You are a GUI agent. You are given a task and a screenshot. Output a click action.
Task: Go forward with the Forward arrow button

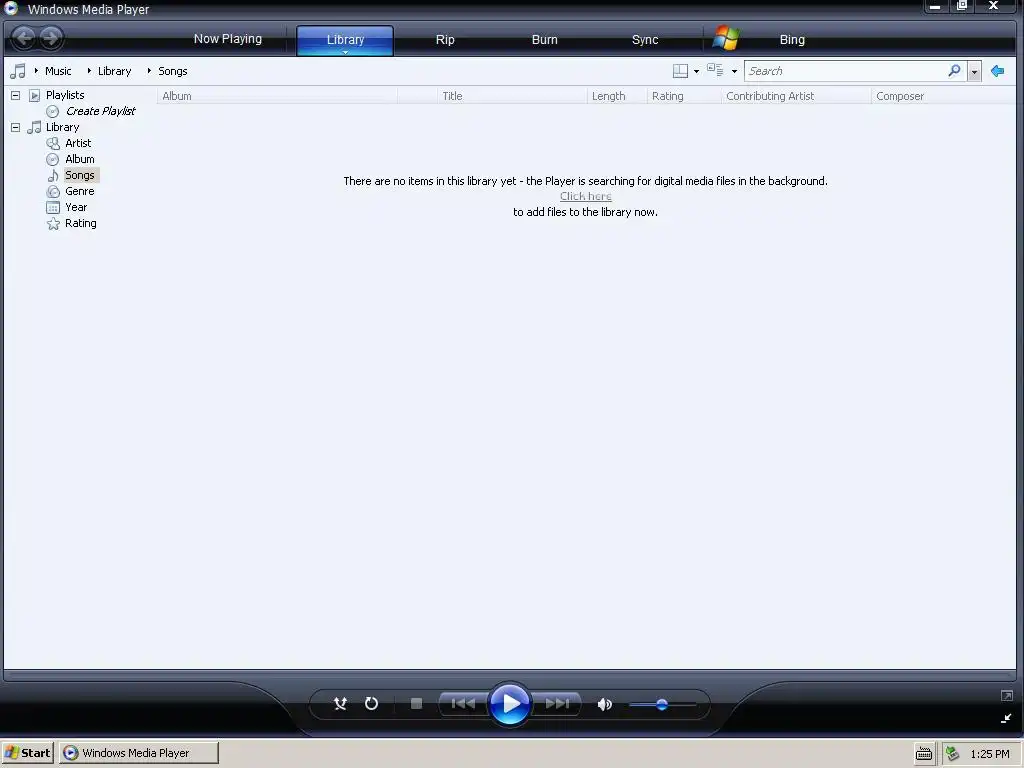(x=50, y=38)
